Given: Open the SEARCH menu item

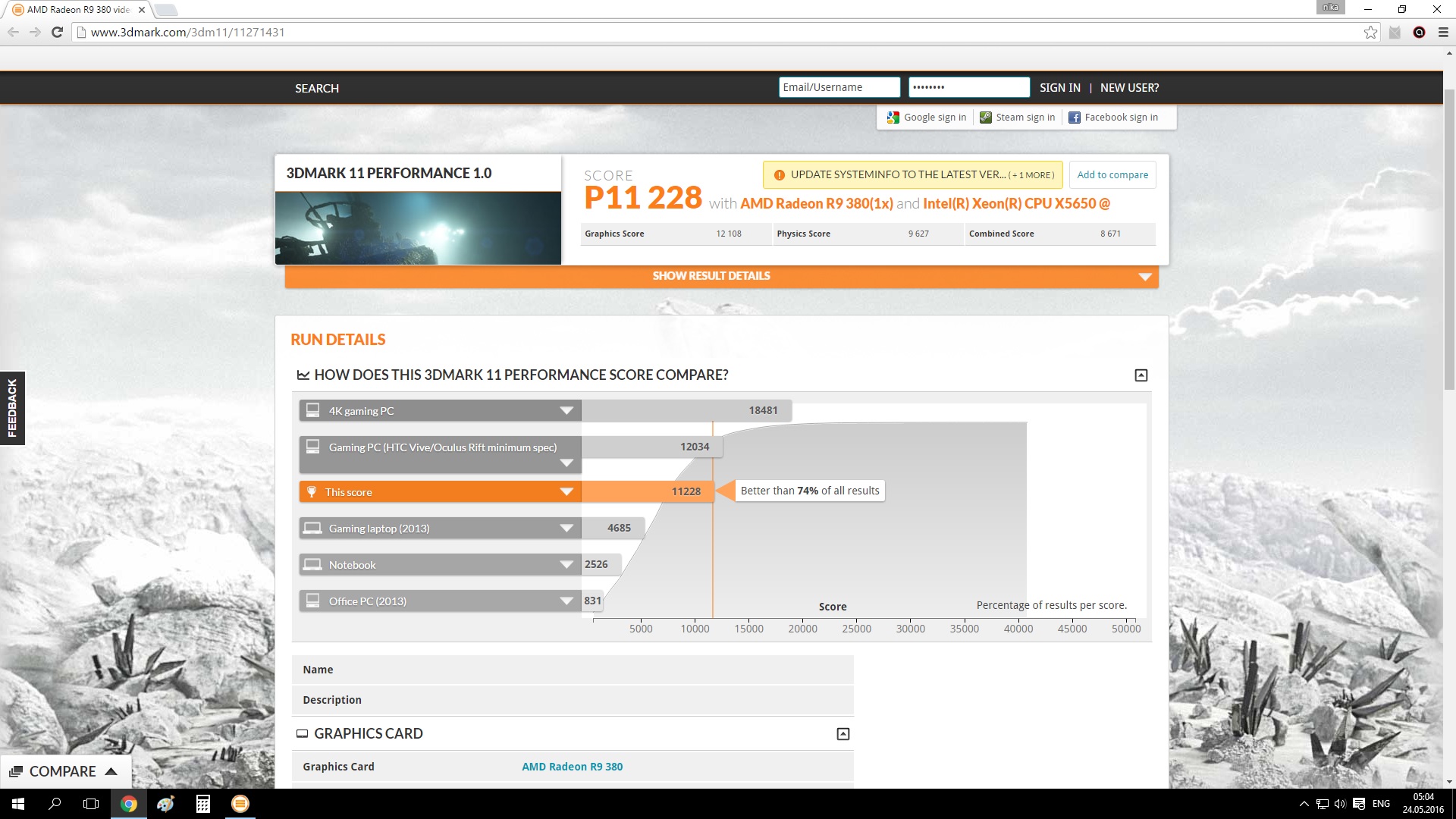Looking at the screenshot, I should 317,89.
